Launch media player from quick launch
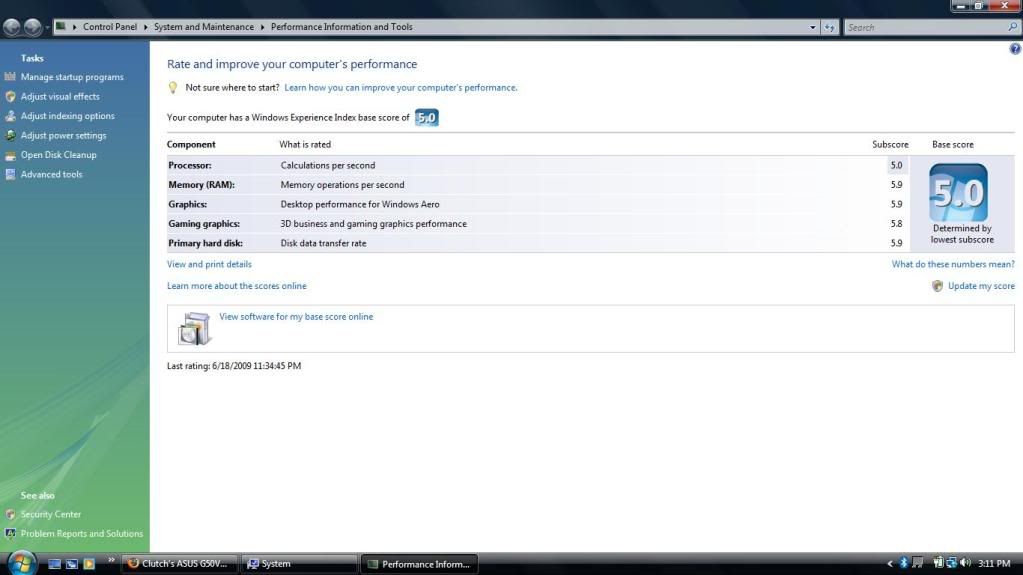The width and height of the screenshot is (1023, 575). coord(89,563)
